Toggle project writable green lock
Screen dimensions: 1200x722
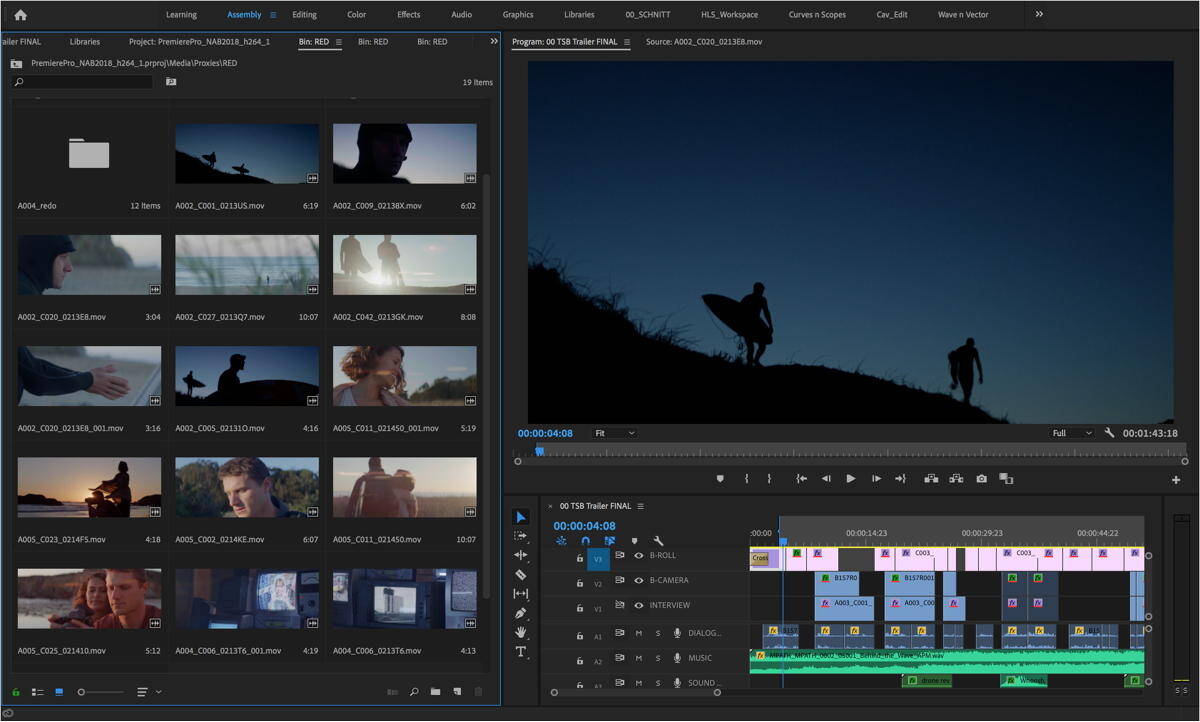(16, 691)
